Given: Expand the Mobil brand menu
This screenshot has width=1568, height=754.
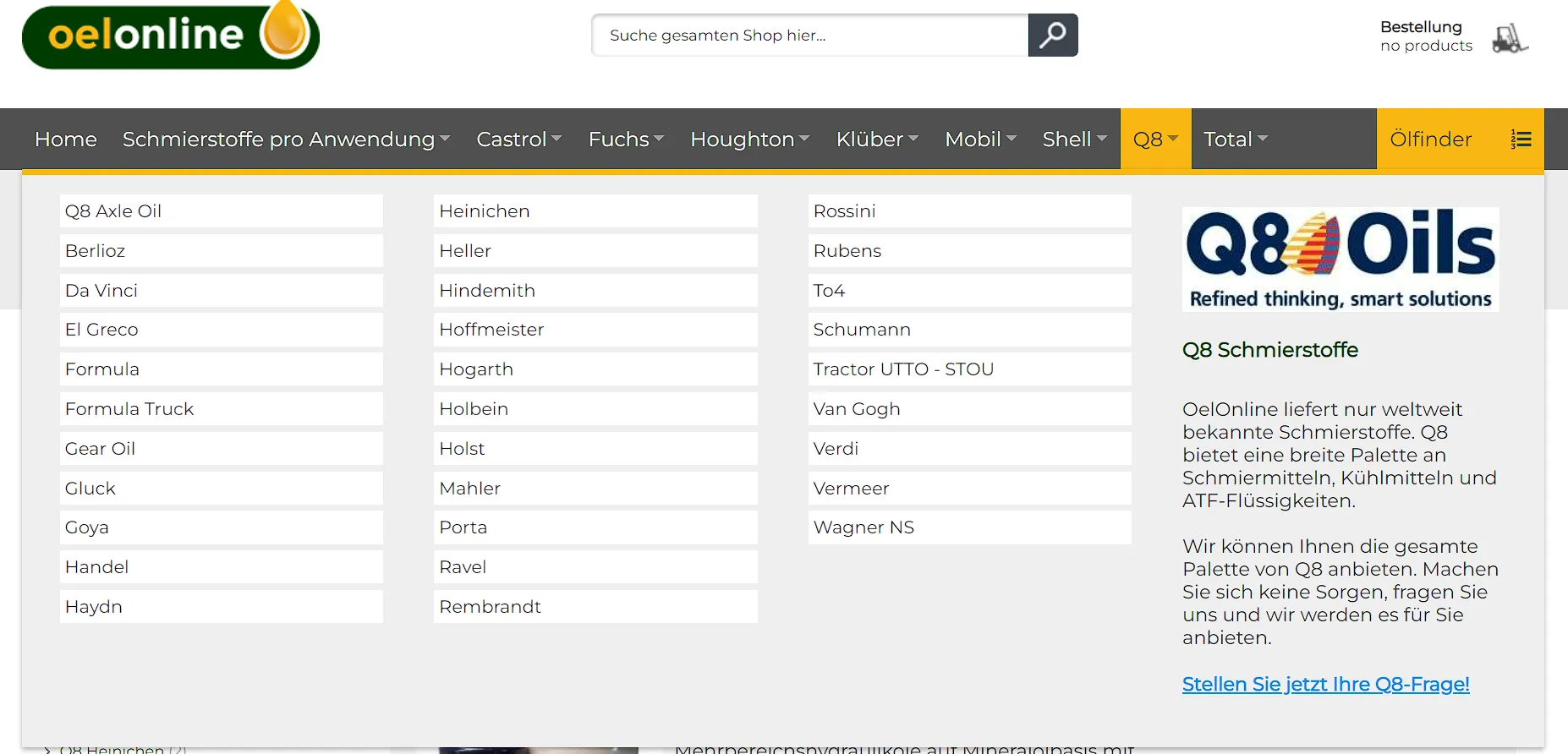Looking at the screenshot, I should coord(981,139).
